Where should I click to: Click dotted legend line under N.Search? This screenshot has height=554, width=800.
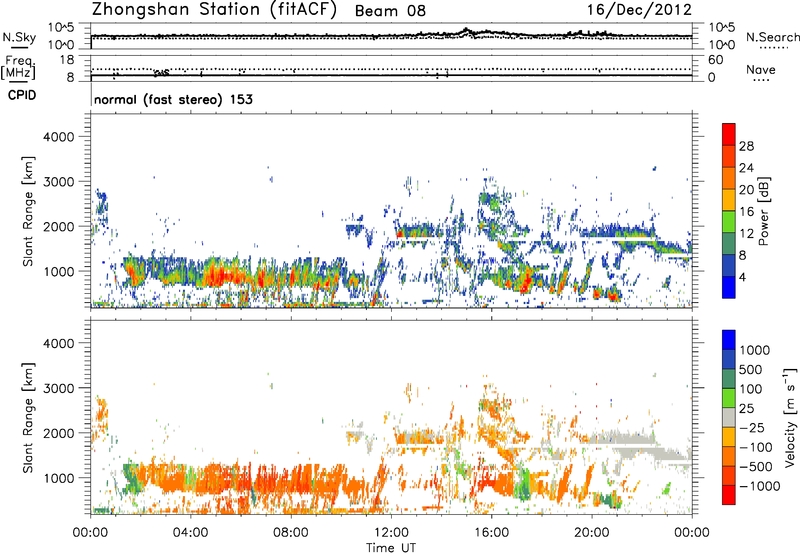[x=773, y=48]
